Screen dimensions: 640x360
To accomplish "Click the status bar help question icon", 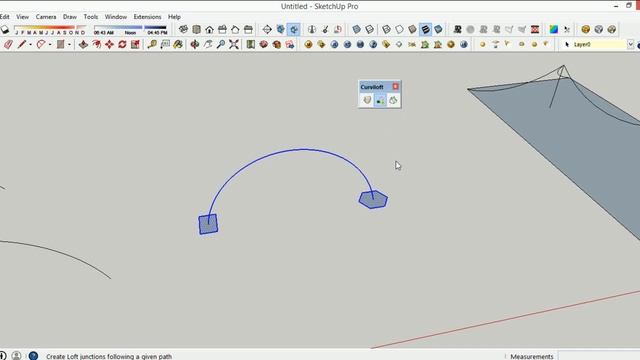I will click(x=33, y=356).
